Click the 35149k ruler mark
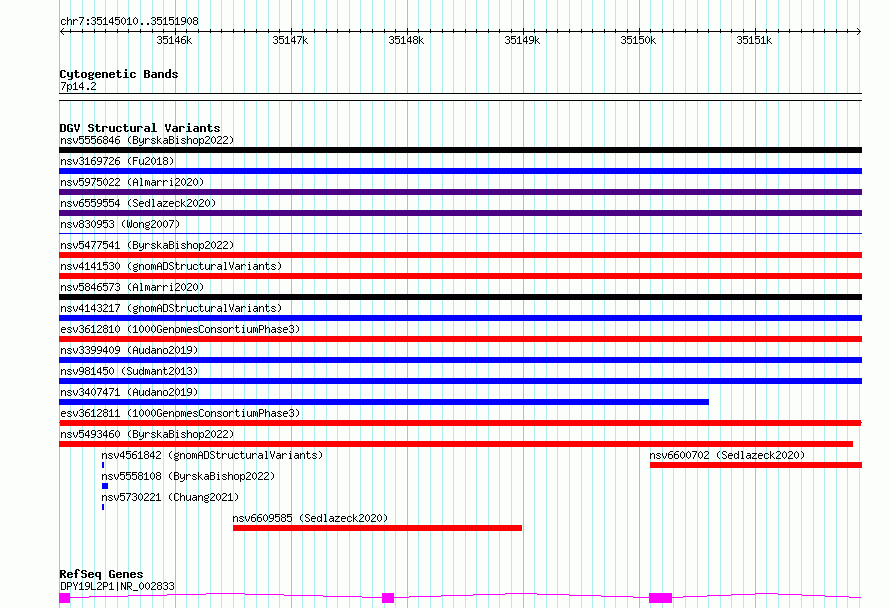The width and height of the screenshot is (890, 608). coord(522,40)
